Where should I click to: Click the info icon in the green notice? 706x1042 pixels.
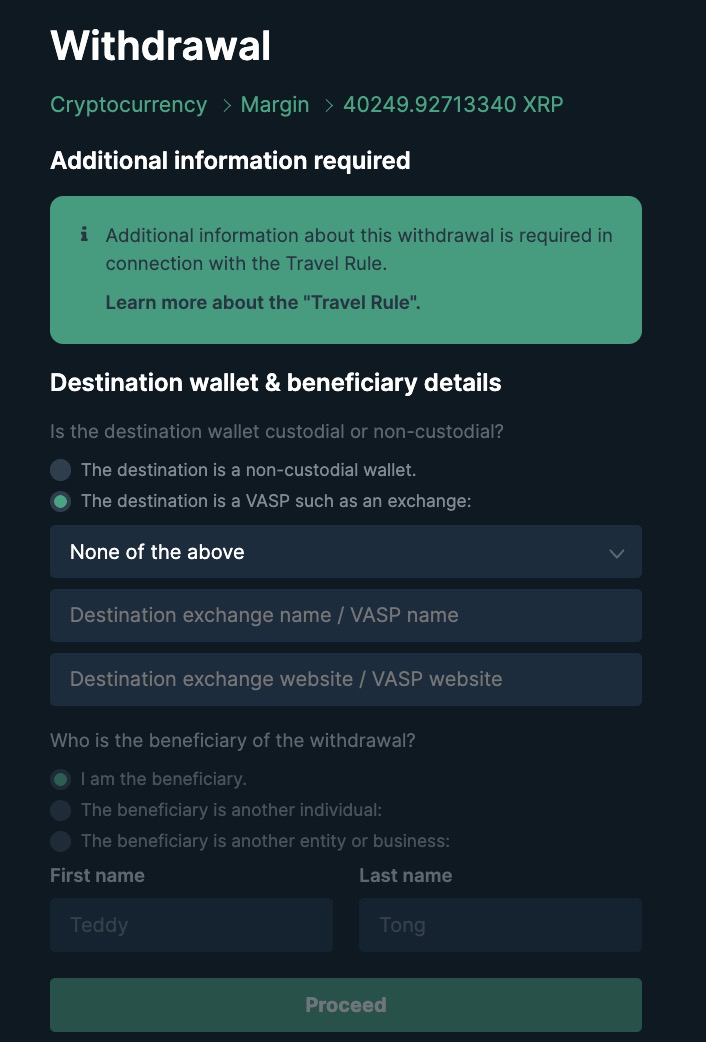[84, 235]
